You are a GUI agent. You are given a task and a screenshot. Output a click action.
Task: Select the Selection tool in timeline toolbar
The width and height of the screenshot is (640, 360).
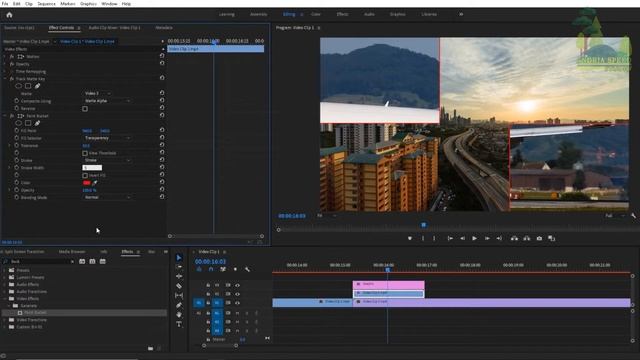coord(179,258)
